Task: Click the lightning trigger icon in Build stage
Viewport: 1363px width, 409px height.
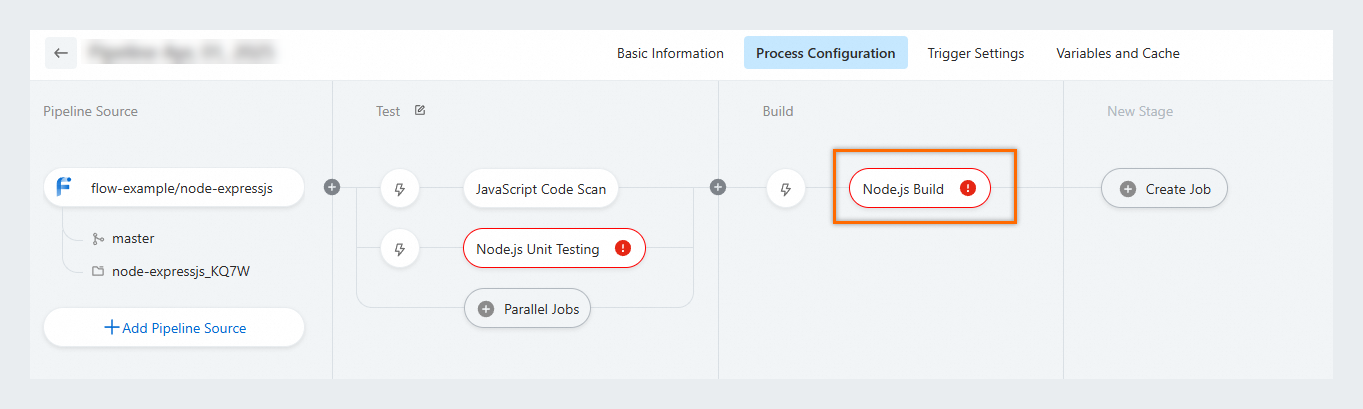Action: [786, 188]
